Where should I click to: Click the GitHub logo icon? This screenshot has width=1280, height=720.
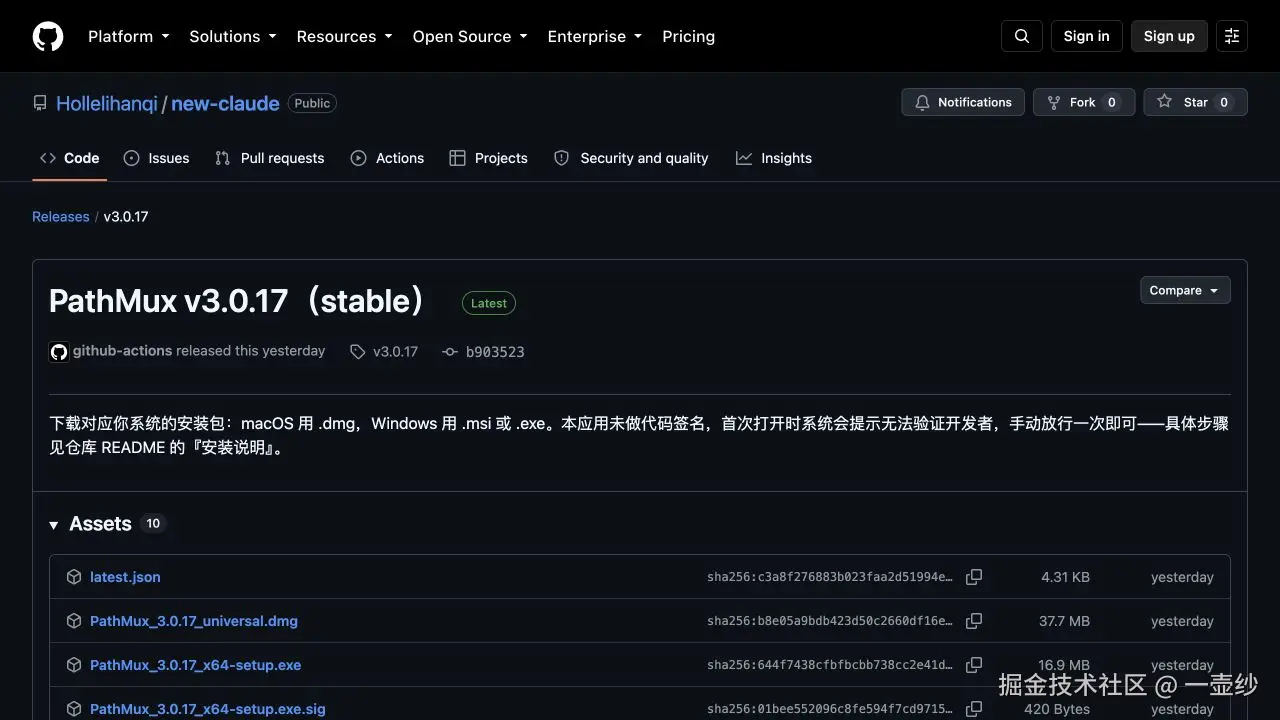[48, 36]
